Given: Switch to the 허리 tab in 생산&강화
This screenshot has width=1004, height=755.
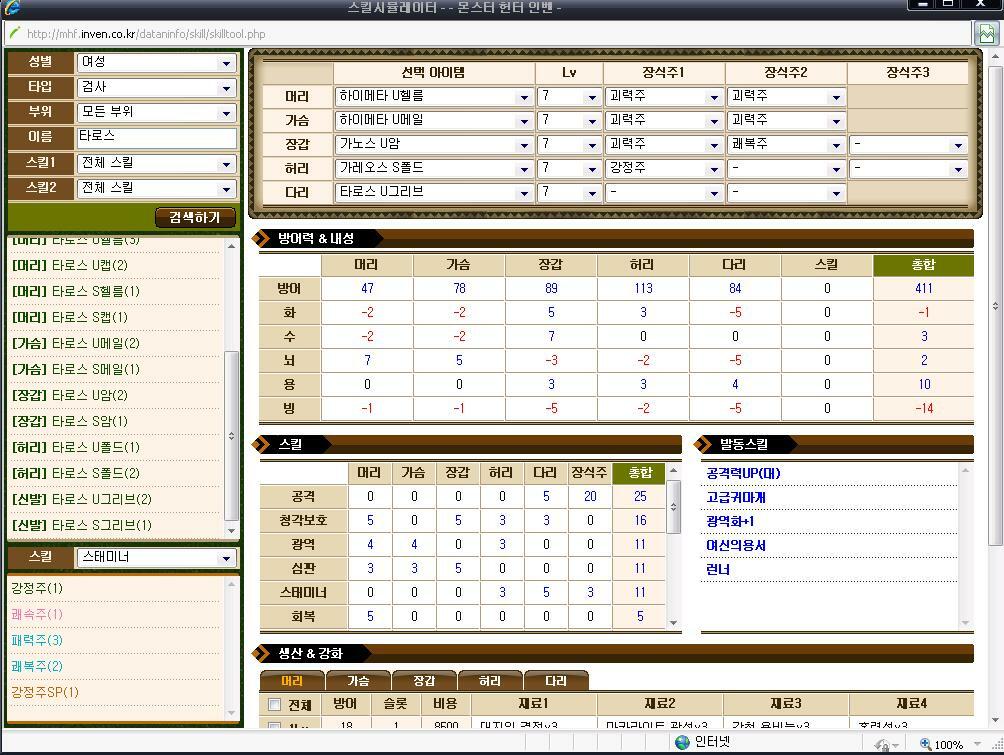Looking at the screenshot, I should 489,679.
